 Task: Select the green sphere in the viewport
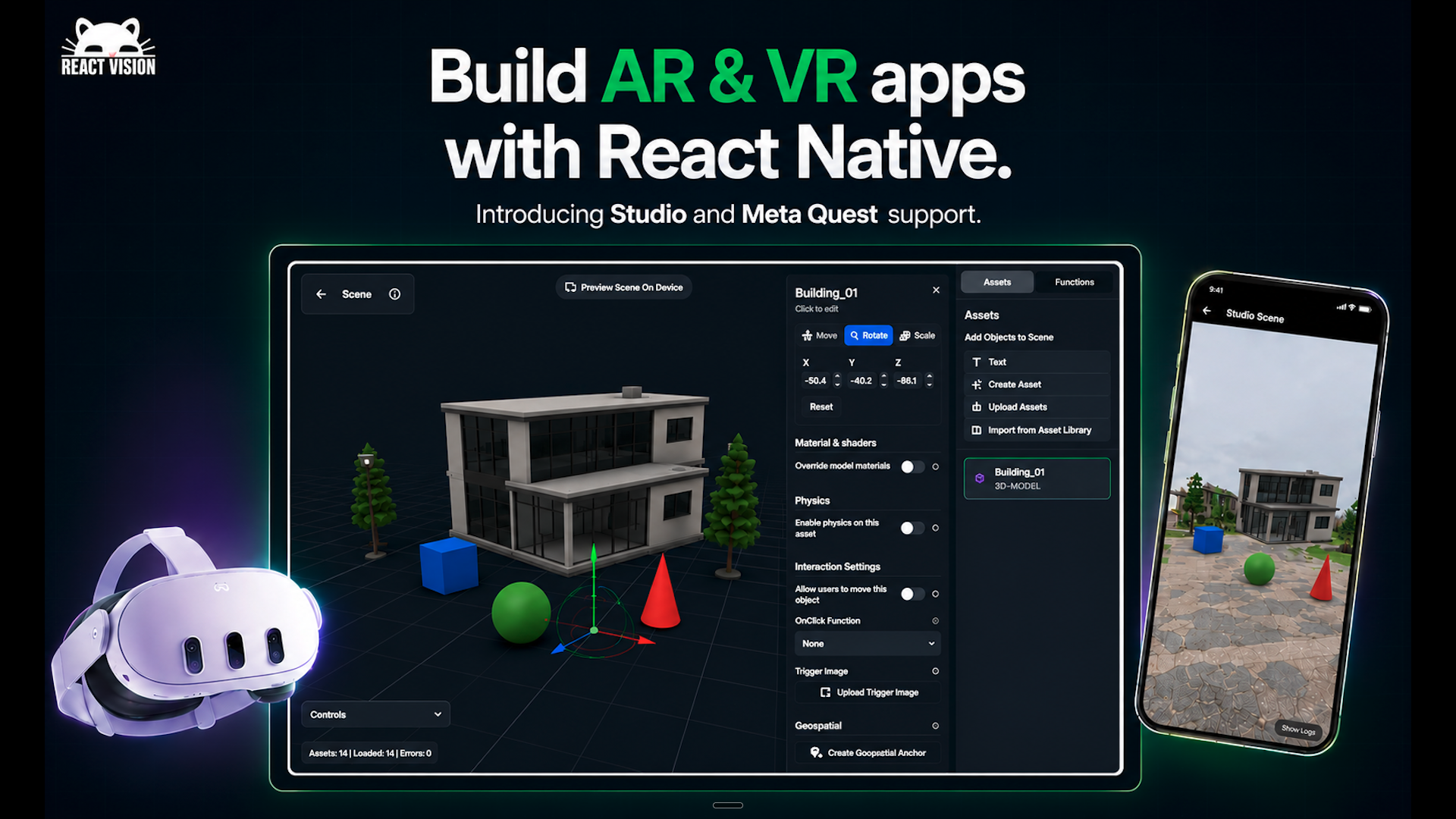pyautogui.click(x=521, y=612)
